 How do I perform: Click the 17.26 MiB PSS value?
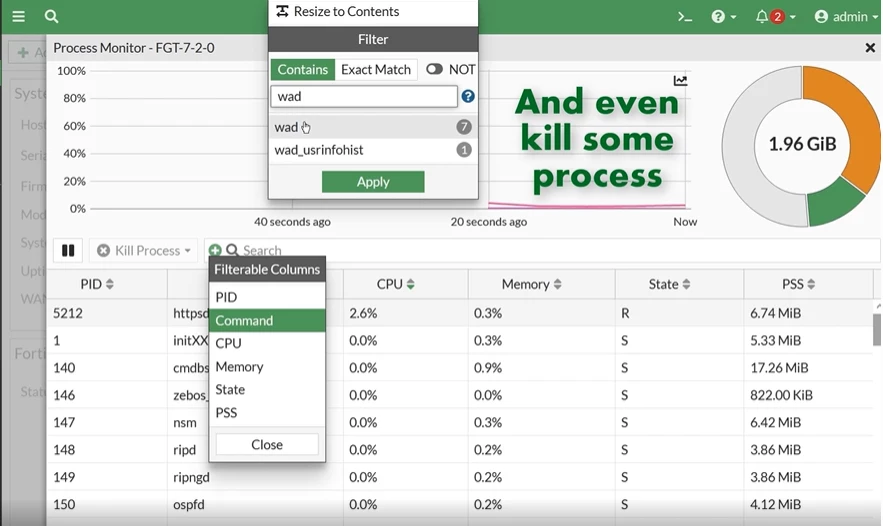pos(779,368)
